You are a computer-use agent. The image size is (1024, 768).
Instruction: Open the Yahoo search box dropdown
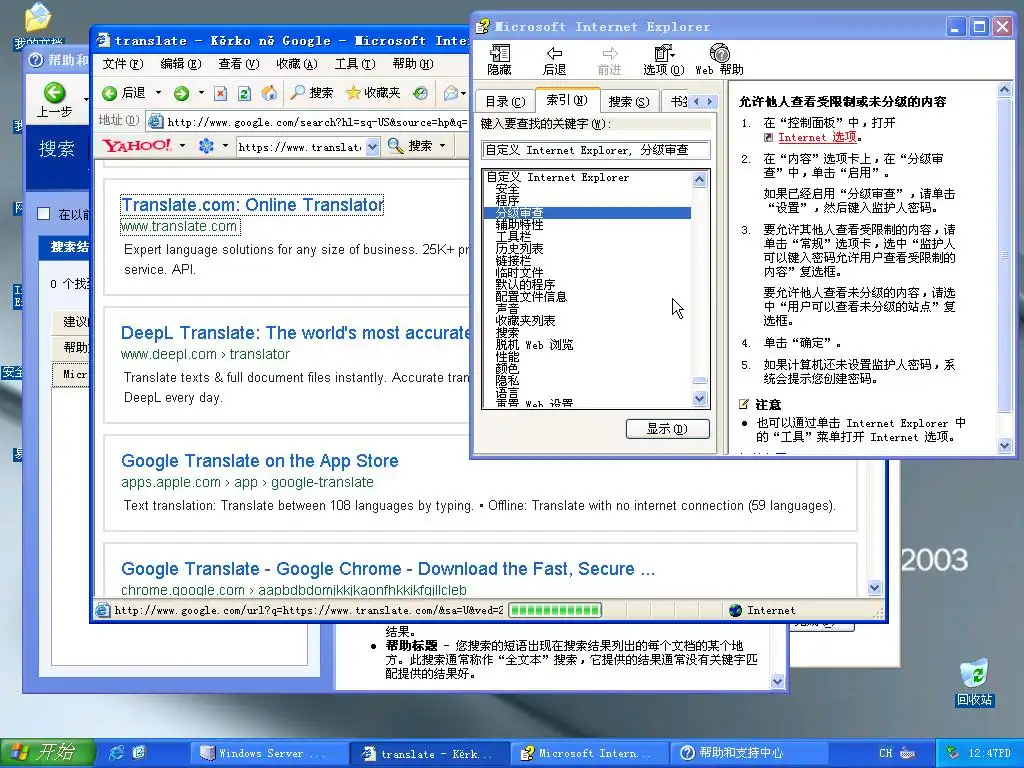click(x=372, y=146)
